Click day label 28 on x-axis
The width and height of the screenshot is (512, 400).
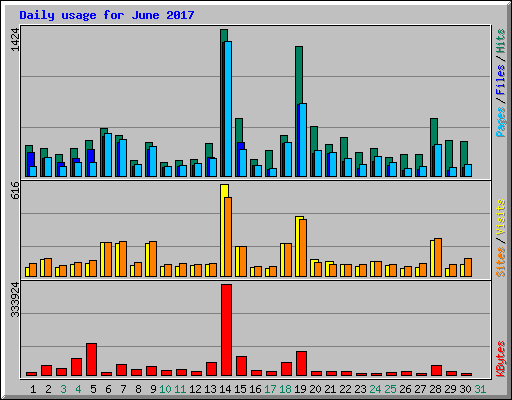click(435, 389)
